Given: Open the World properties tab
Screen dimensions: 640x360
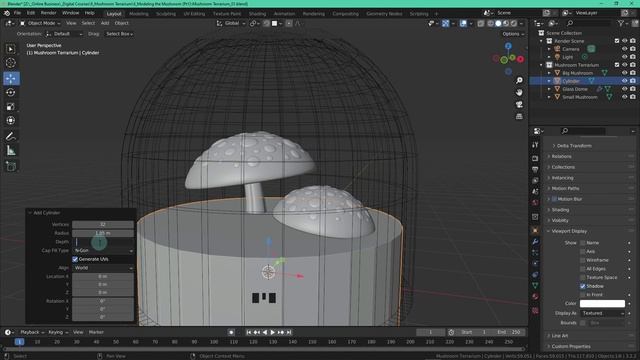Looking at the screenshot, I should pyautogui.click(x=535, y=202).
